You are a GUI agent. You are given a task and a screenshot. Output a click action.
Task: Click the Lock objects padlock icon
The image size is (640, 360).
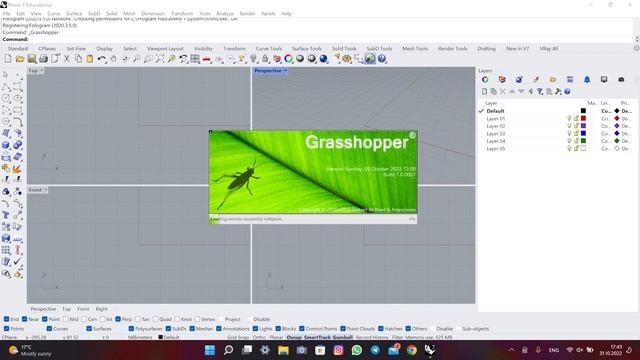coord(265,59)
